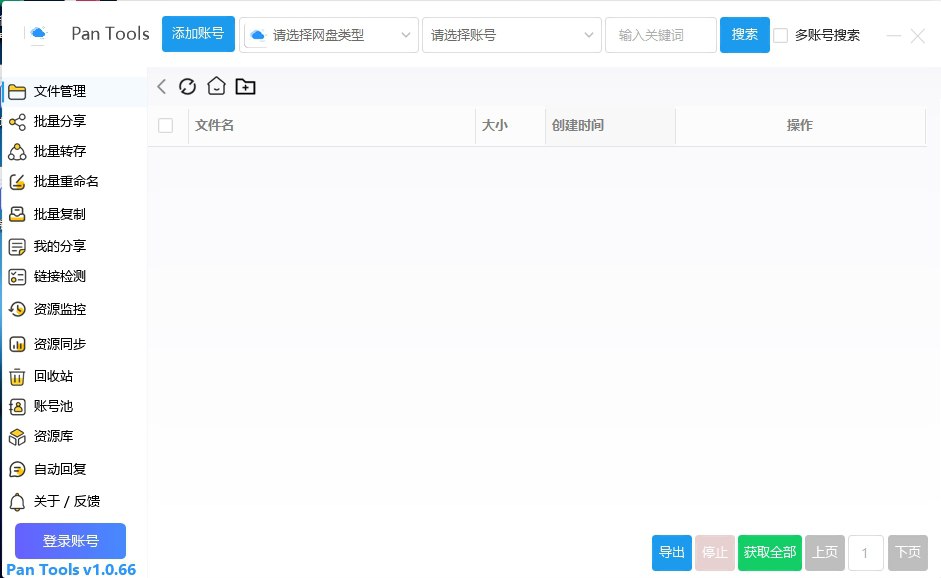Open the 回收站 trash icon
The width and height of the screenshot is (941, 578).
(19, 376)
